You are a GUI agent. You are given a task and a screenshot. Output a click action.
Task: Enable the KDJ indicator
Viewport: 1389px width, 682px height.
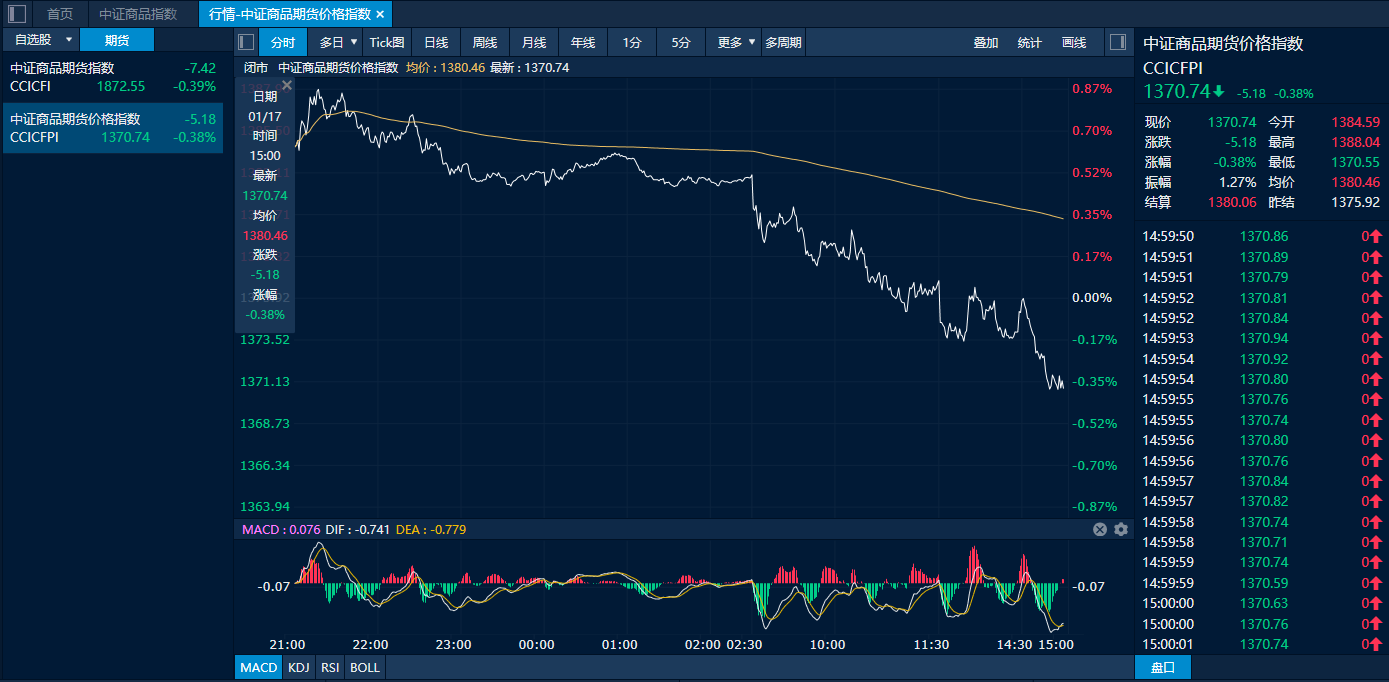click(x=298, y=667)
